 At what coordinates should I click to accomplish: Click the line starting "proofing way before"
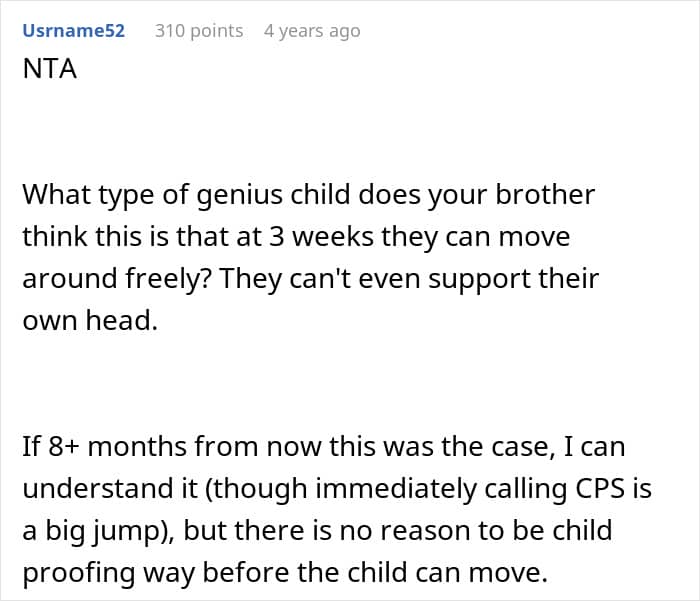(285, 573)
